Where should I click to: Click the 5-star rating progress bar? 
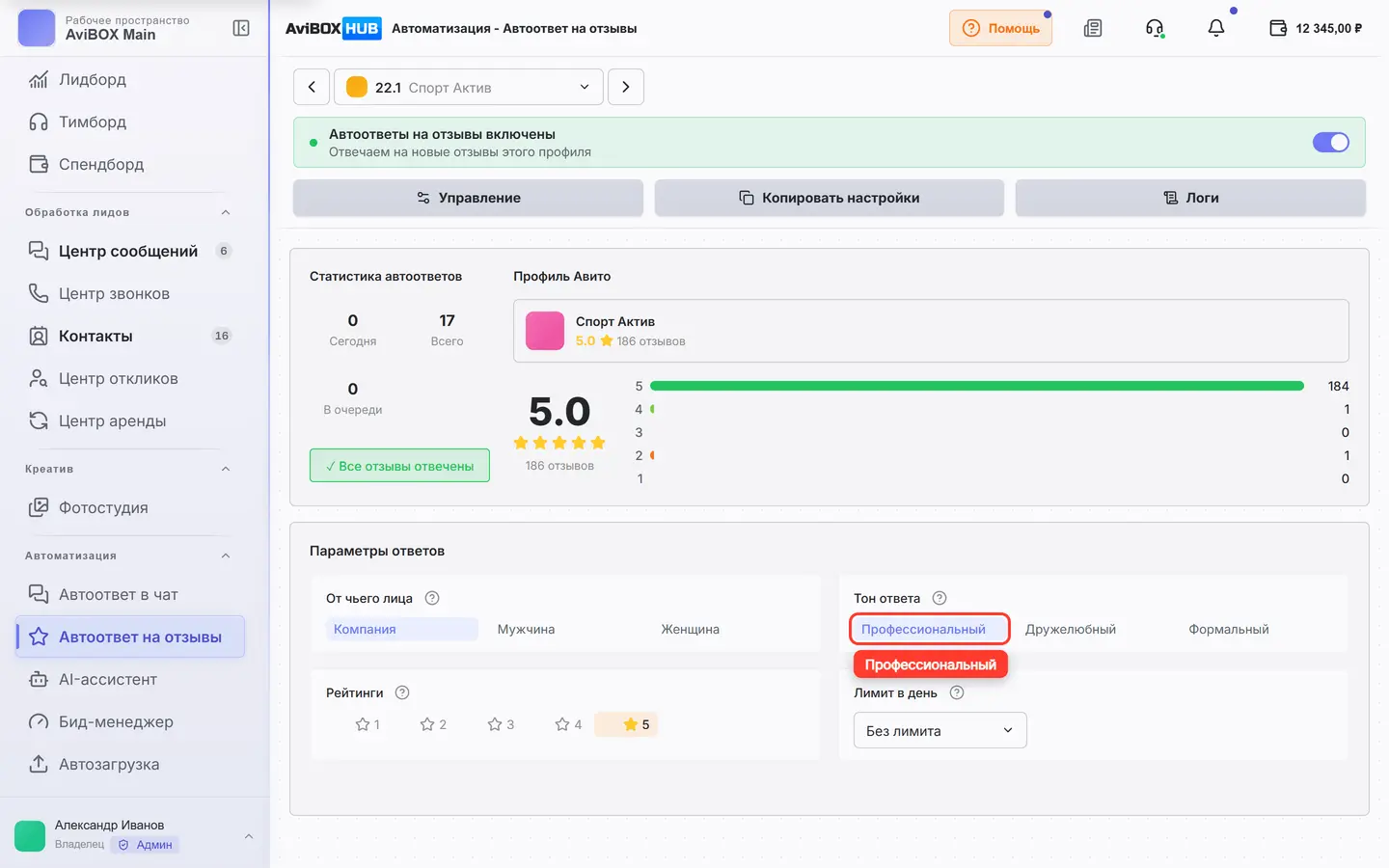click(977, 386)
